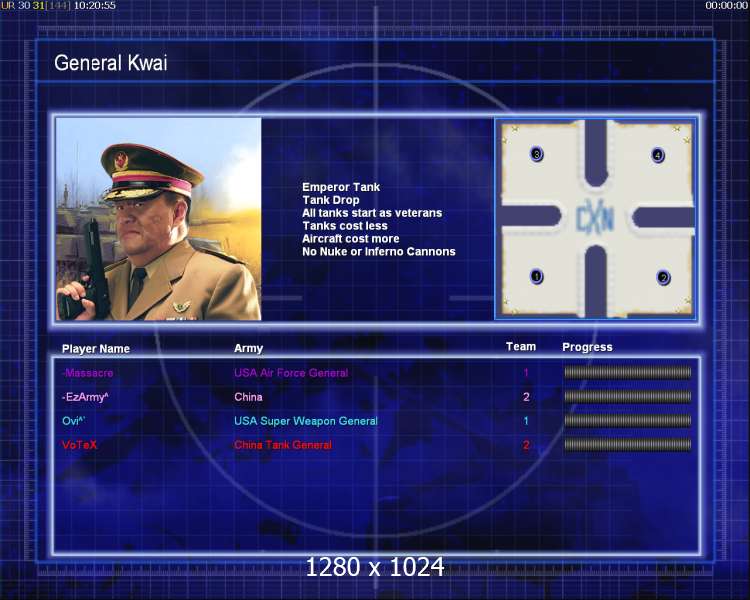750x600 pixels.
Task: Click the General Kwai title heading
Action: pos(110,63)
